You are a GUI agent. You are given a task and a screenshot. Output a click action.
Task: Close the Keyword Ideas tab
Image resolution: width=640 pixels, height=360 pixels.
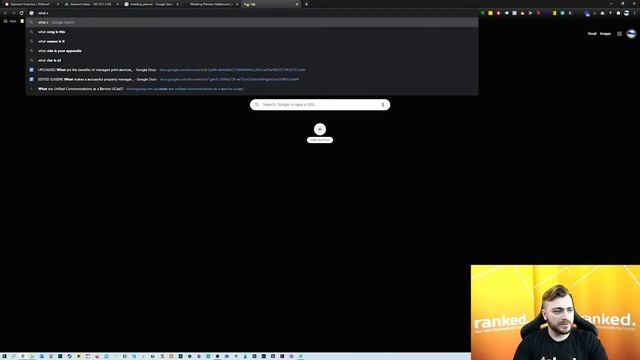tap(118, 4)
